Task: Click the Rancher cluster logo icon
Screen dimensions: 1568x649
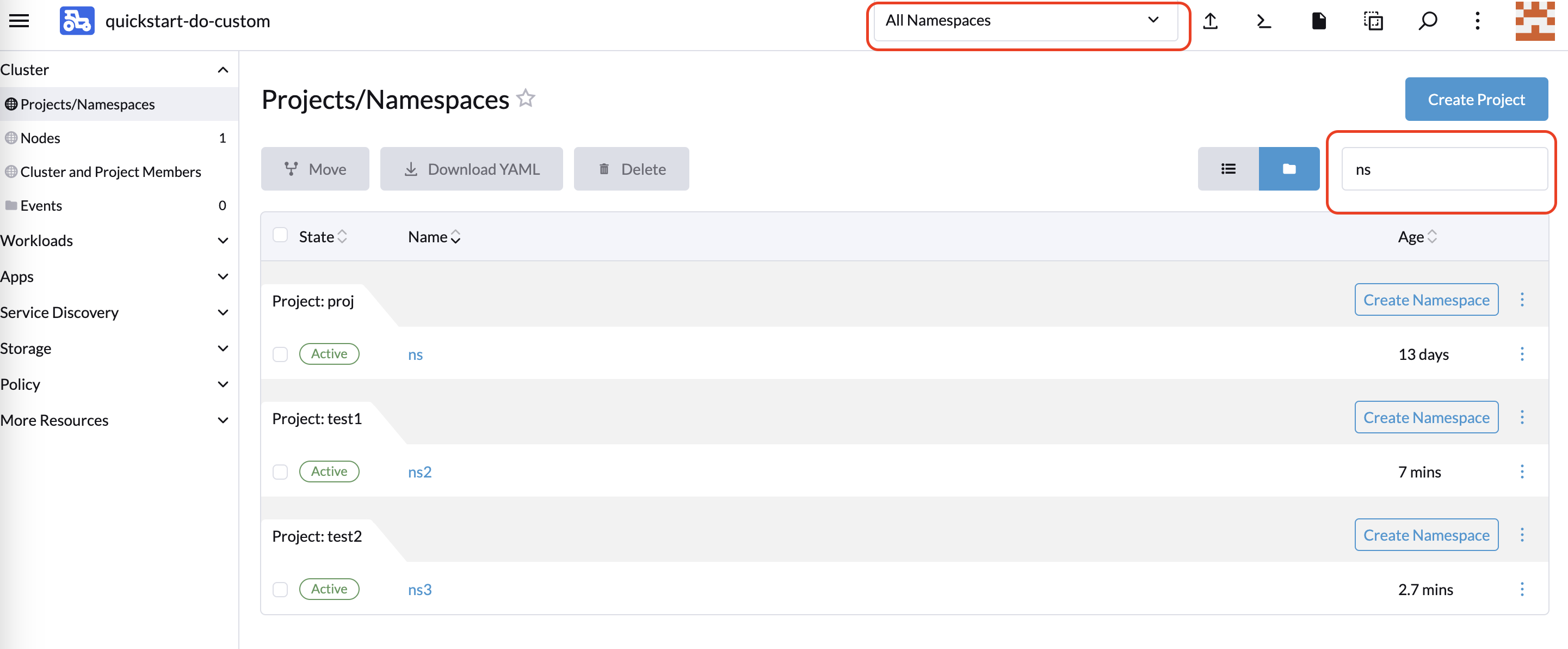Action: (x=77, y=20)
